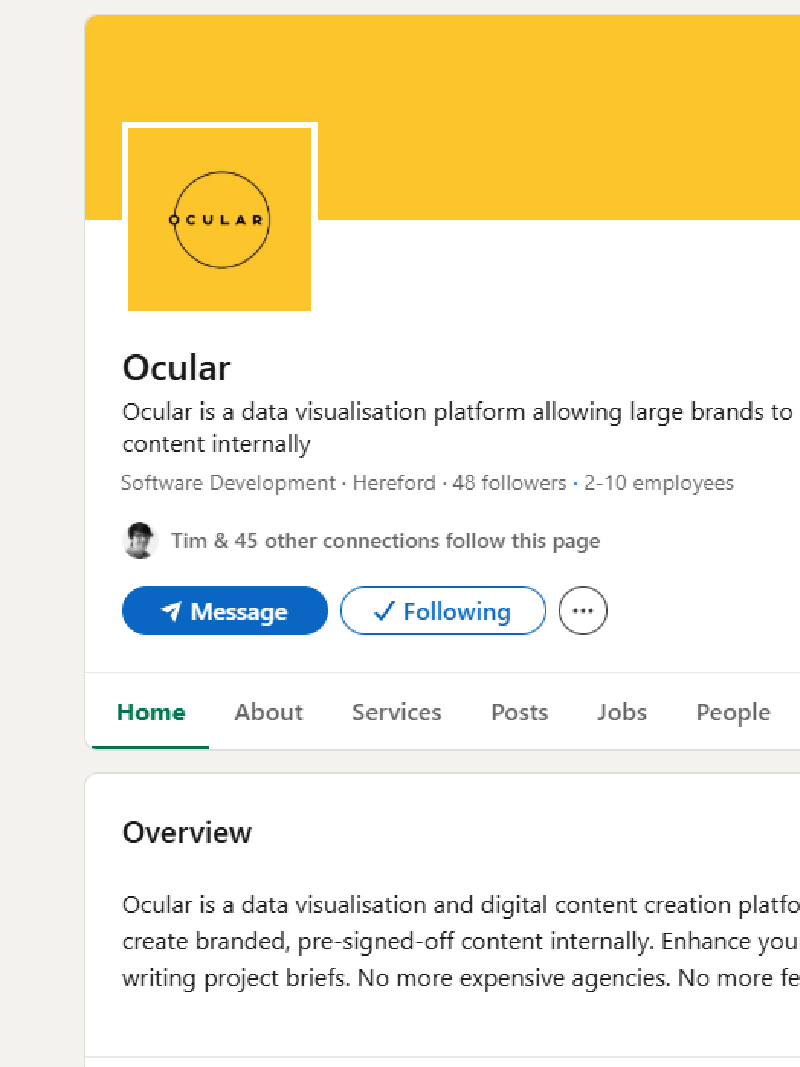Go to the Posts tab
This screenshot has height=1067, width=800.
(x=519, y=712)
